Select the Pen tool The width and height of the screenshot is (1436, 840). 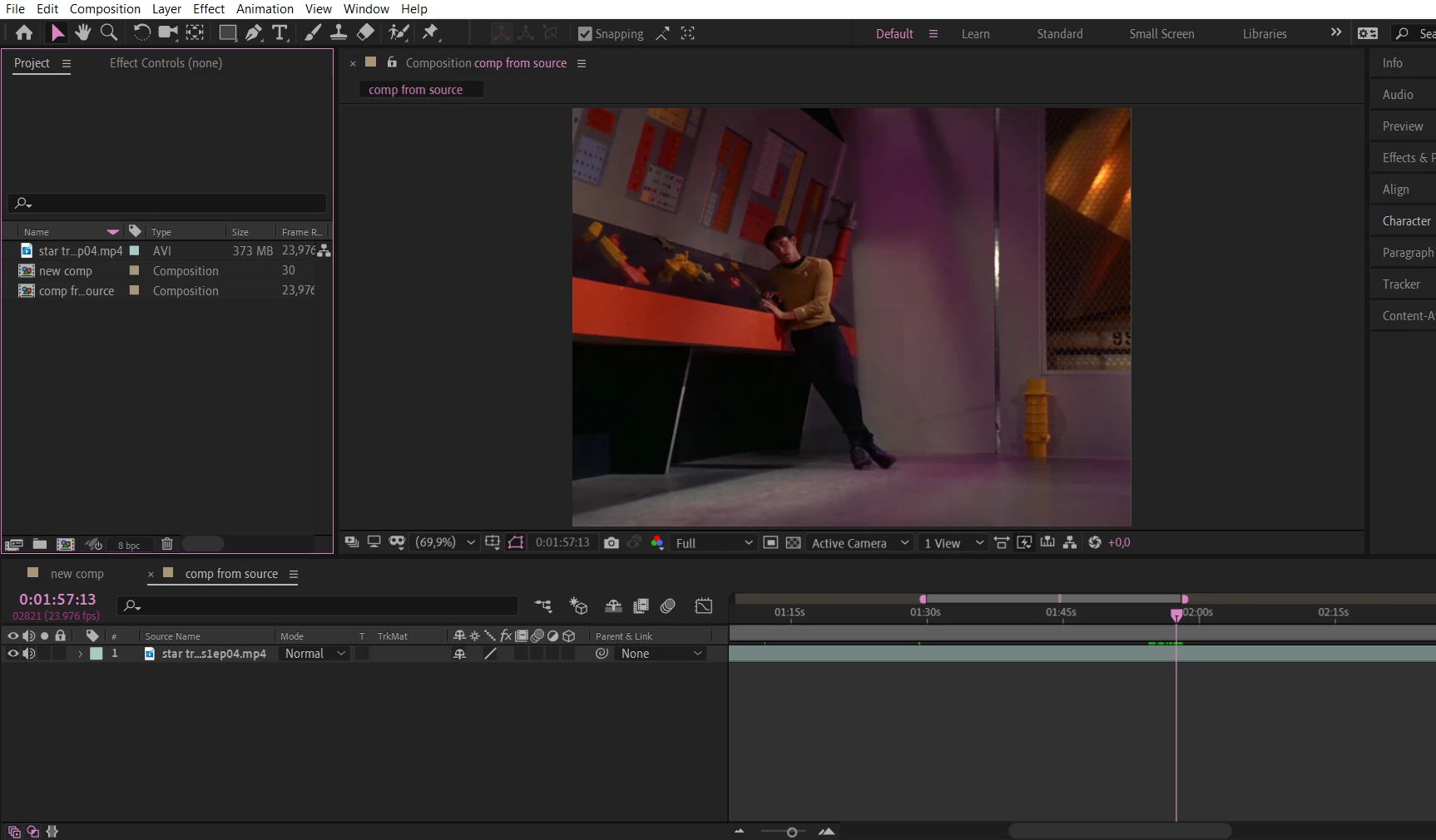254,32
